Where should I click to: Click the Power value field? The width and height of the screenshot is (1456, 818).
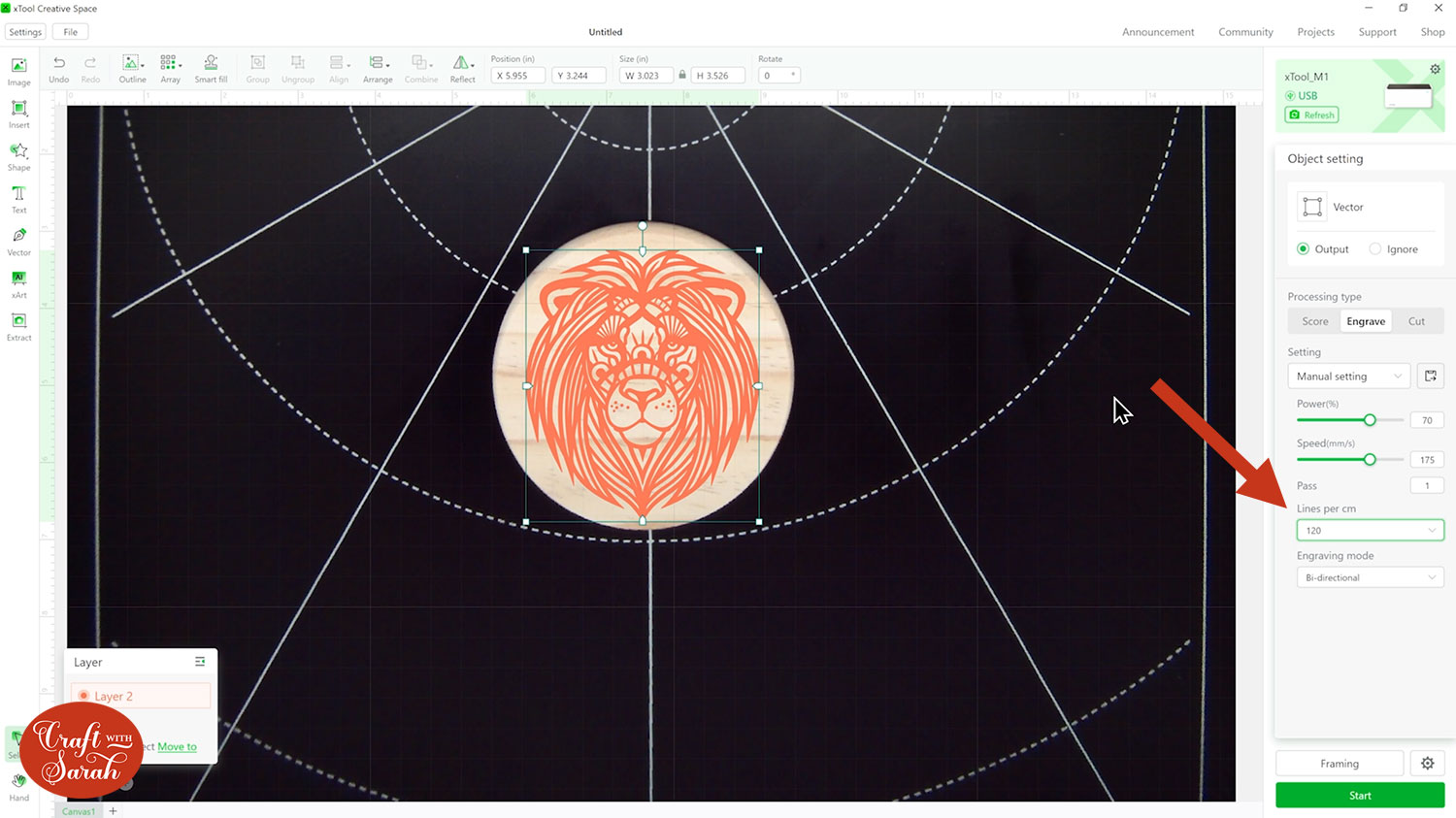point(1427,420)
